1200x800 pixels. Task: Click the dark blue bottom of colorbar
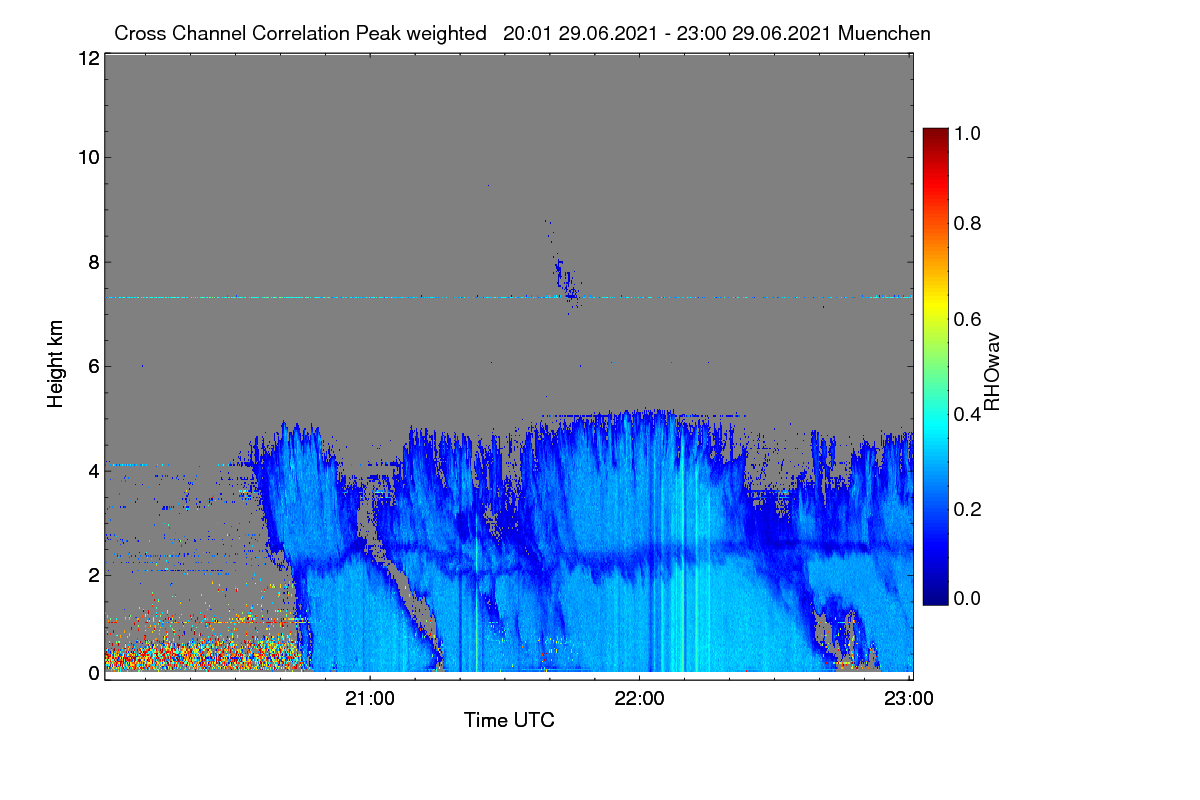pyautogui.click(x=935, y=597)
